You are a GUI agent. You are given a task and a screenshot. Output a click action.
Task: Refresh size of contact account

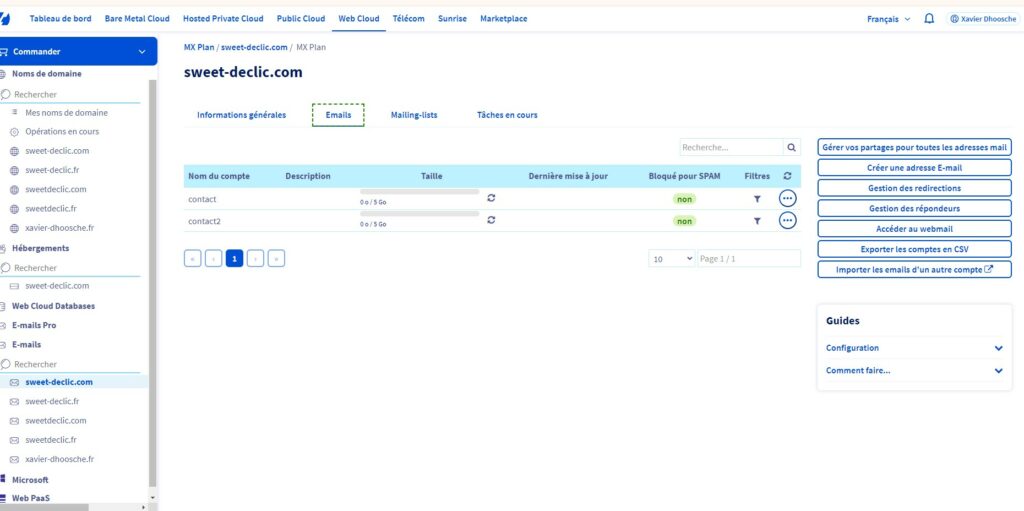[x=491, y=198]
